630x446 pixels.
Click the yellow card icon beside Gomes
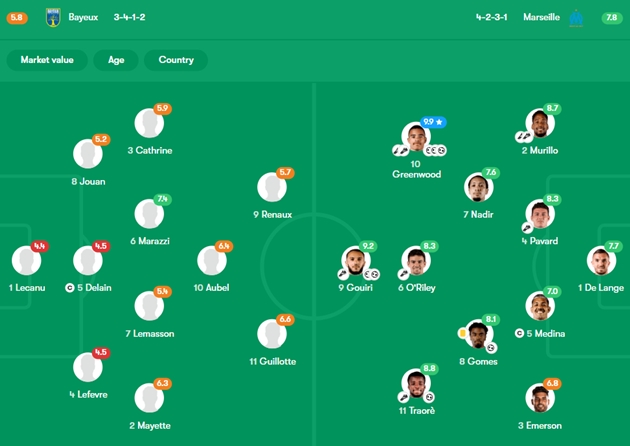click(x=462, y=333)
